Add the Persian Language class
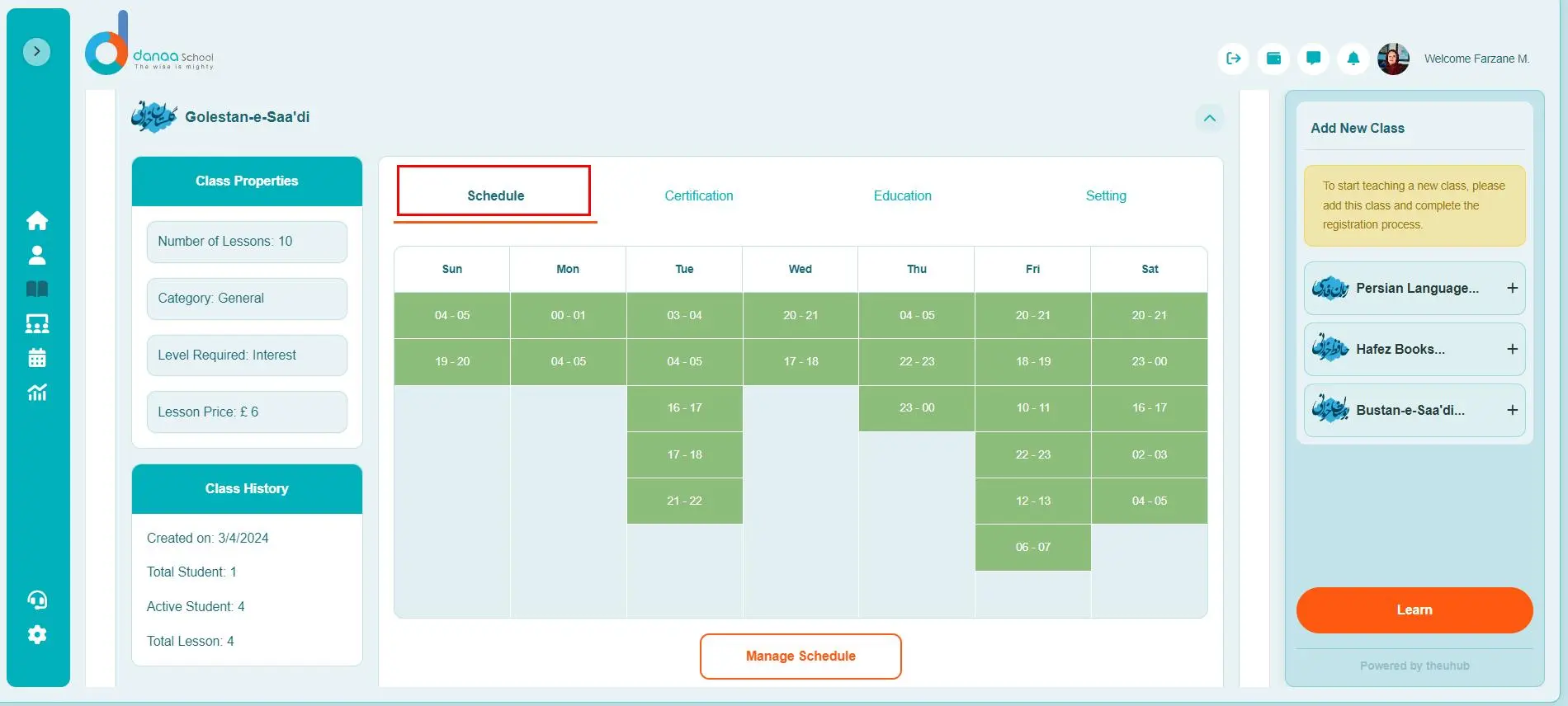 click(1512, 288)
